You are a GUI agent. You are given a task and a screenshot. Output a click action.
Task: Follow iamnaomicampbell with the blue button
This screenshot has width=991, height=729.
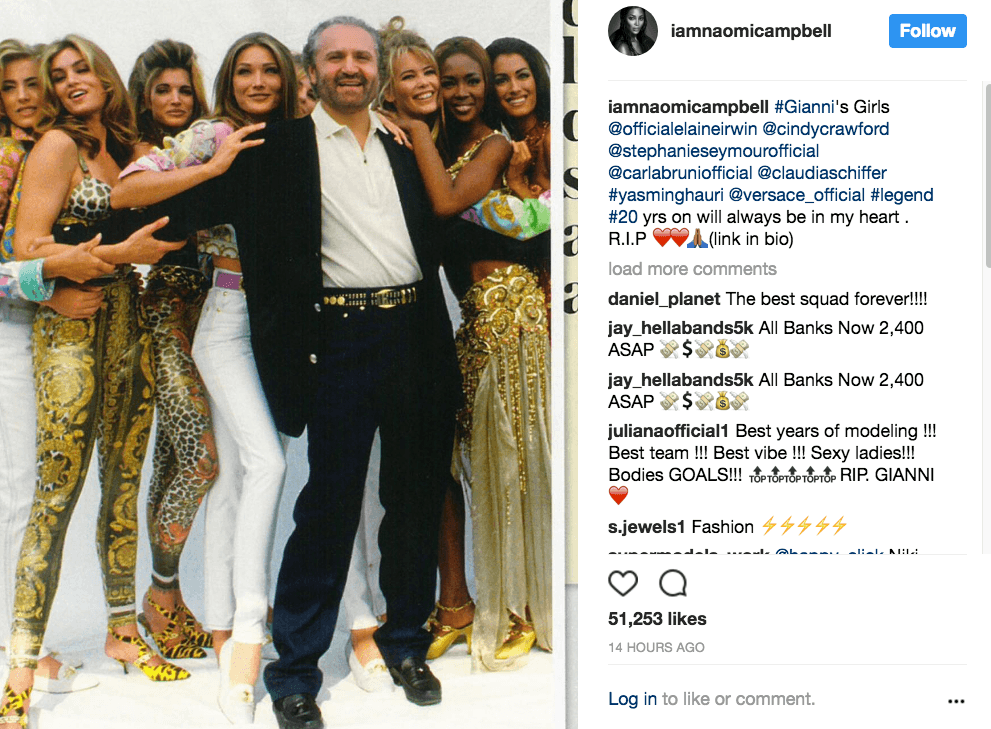tap(927, 31)
